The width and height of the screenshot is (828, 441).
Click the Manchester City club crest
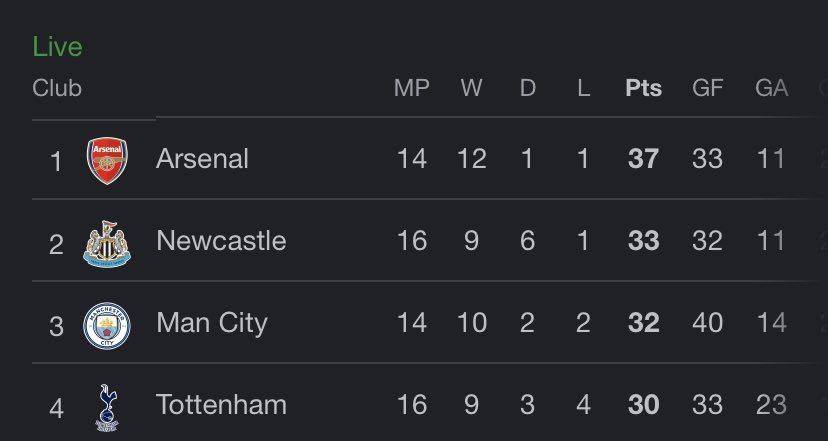[107, 326]
